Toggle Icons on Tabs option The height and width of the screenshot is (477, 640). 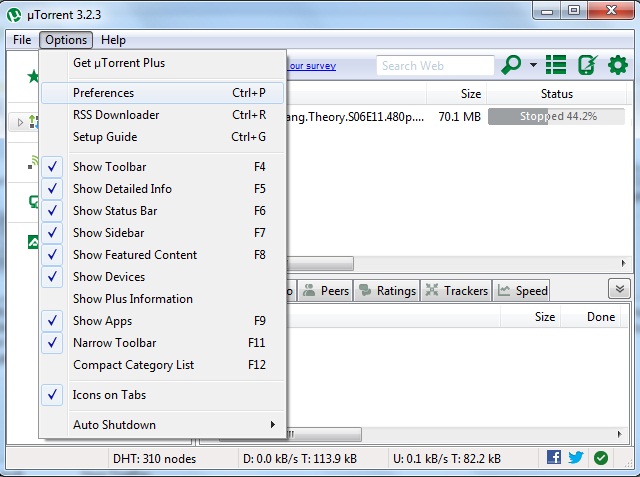click(162, 395)
